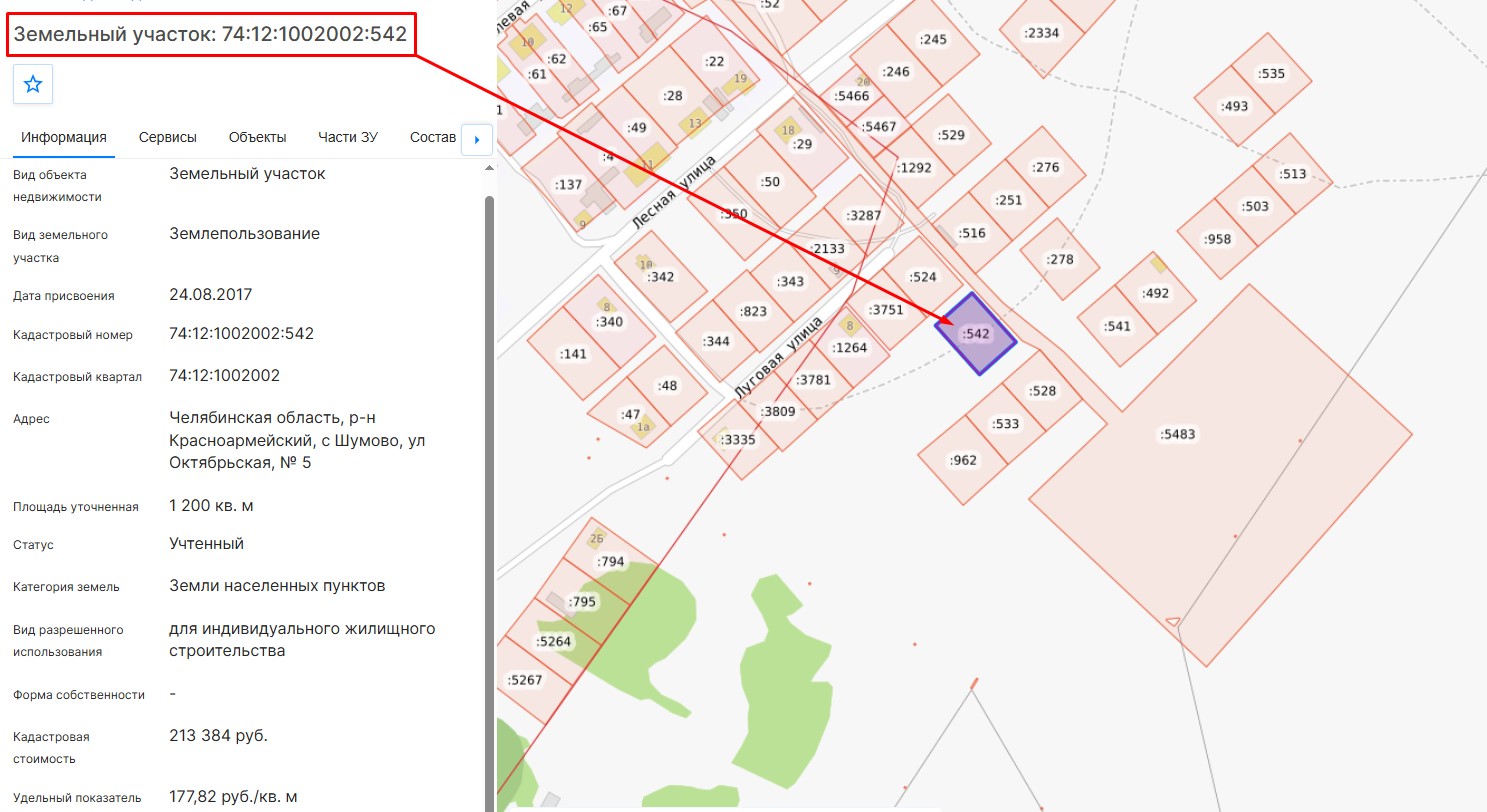Click house icon 1а in parcel :47

point(645,426)
